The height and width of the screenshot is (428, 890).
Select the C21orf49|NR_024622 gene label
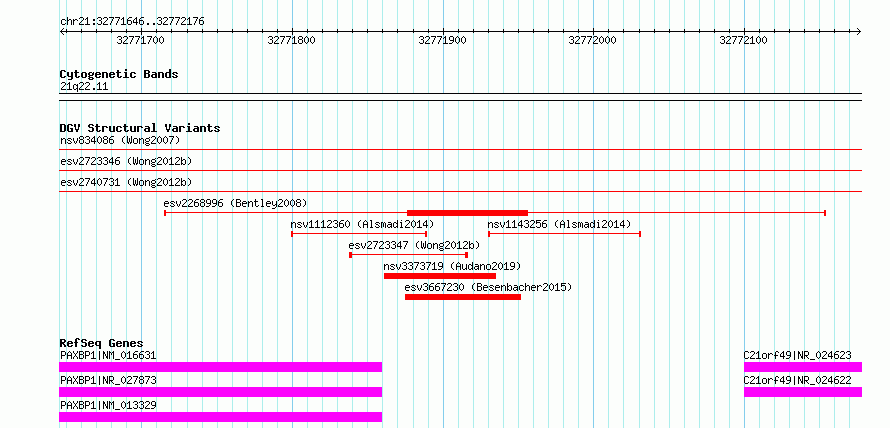(x=797, y=380)
